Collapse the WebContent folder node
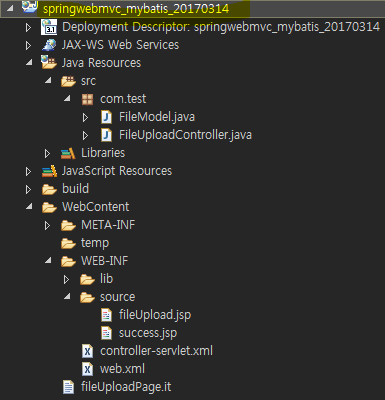Viewport: 385px width, 400px height. tap(29, 207)
